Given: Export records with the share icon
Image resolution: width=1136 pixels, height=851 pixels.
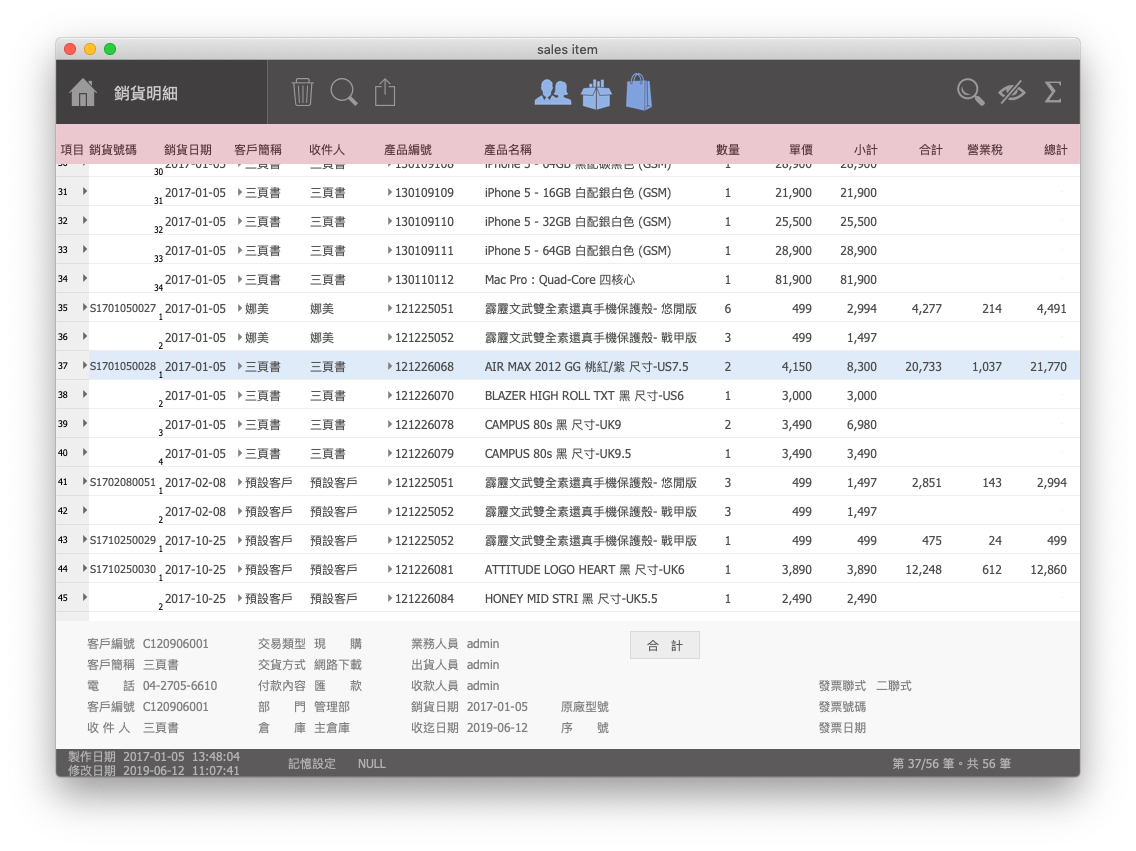Looking at the screenshot, I should 385,93.
